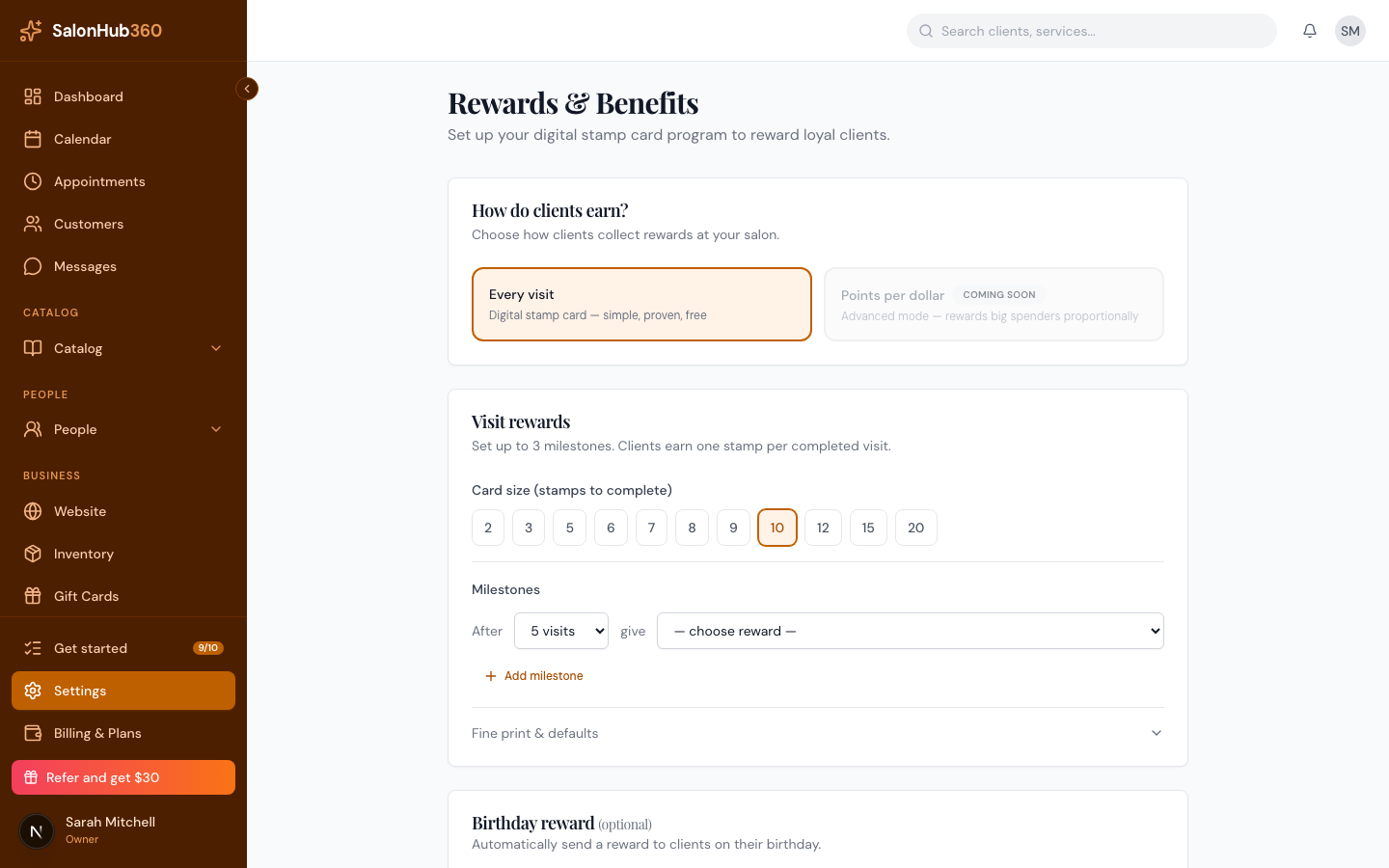Click Refer and get $30 button
Viewport: 1389px width, 868px height.
coord(123,777)
